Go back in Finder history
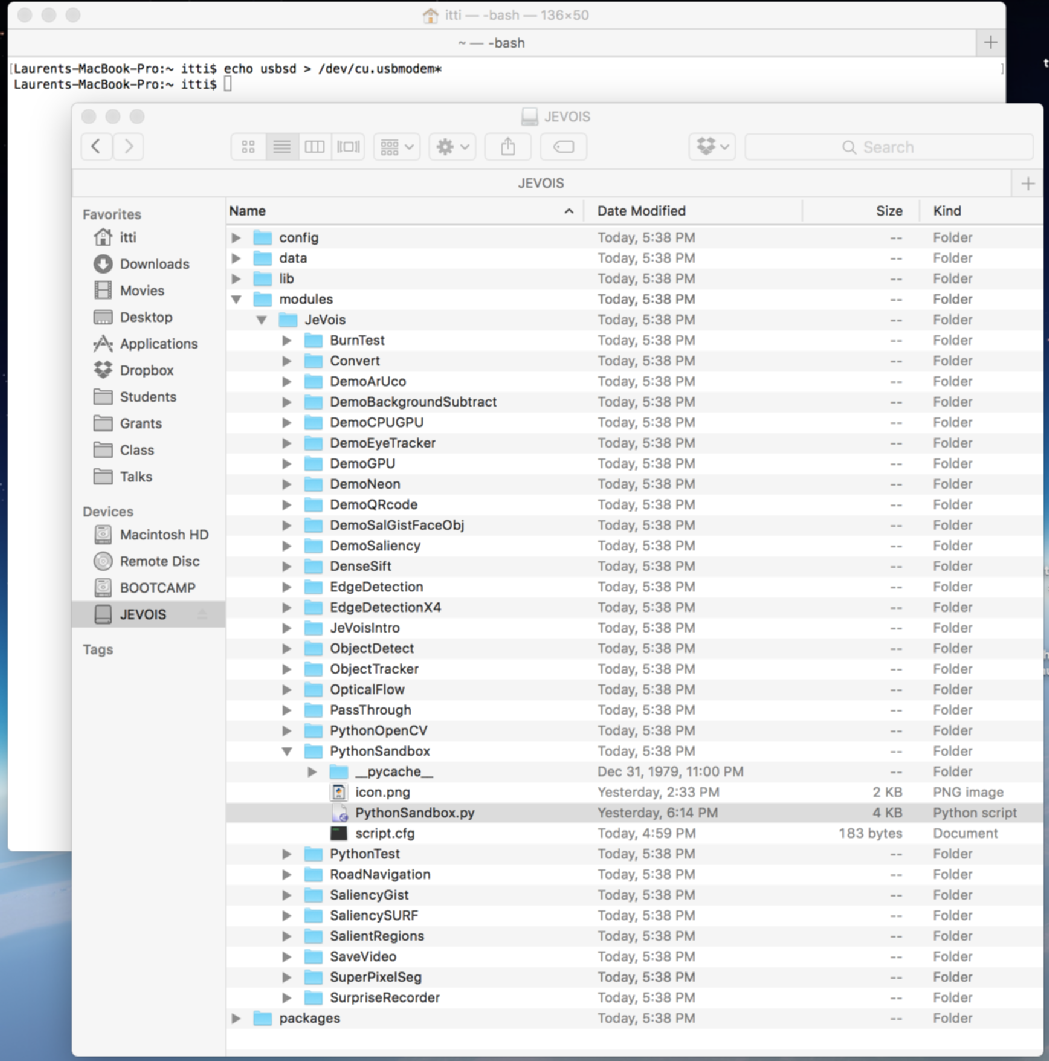 tap(96, 146)
